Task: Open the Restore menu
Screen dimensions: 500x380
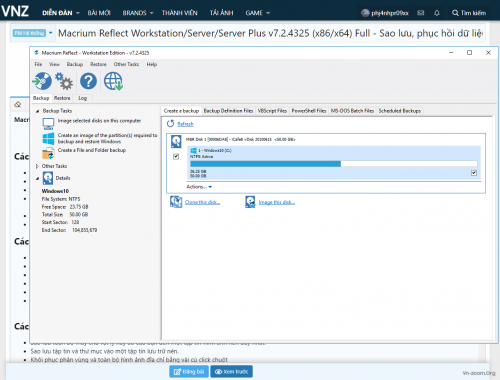Action: point(98,64)
